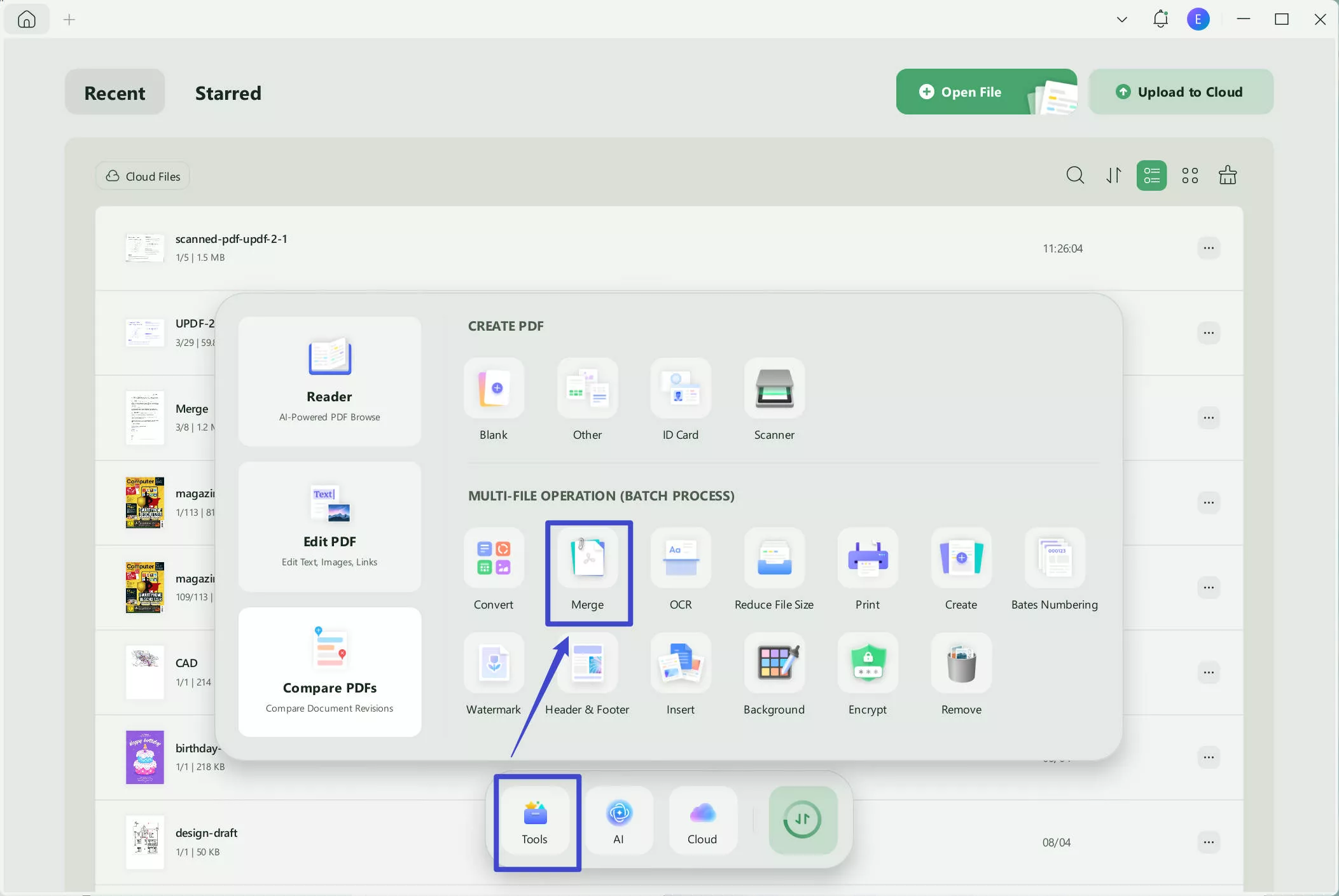Switch to grid view of files
Image resolution: width=1339 pixels, height=896 pixels.
tap(1190, 175)
